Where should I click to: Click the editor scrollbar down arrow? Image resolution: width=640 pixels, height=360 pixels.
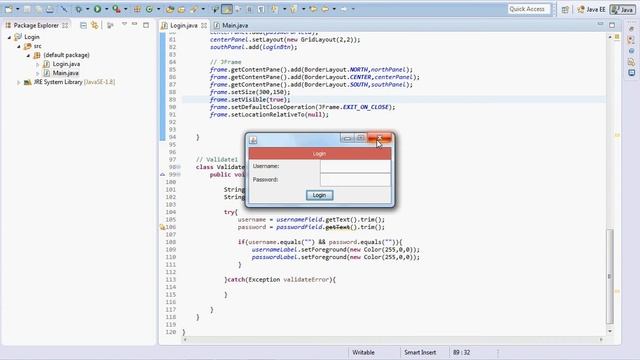pyautogui.click(x=610, y=331)
